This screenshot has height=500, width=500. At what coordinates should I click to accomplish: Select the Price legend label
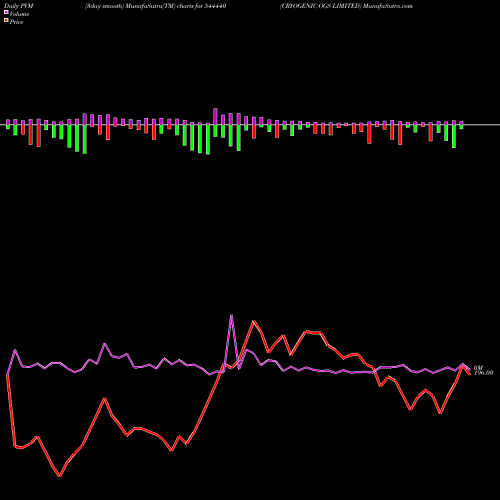[17, 22]
